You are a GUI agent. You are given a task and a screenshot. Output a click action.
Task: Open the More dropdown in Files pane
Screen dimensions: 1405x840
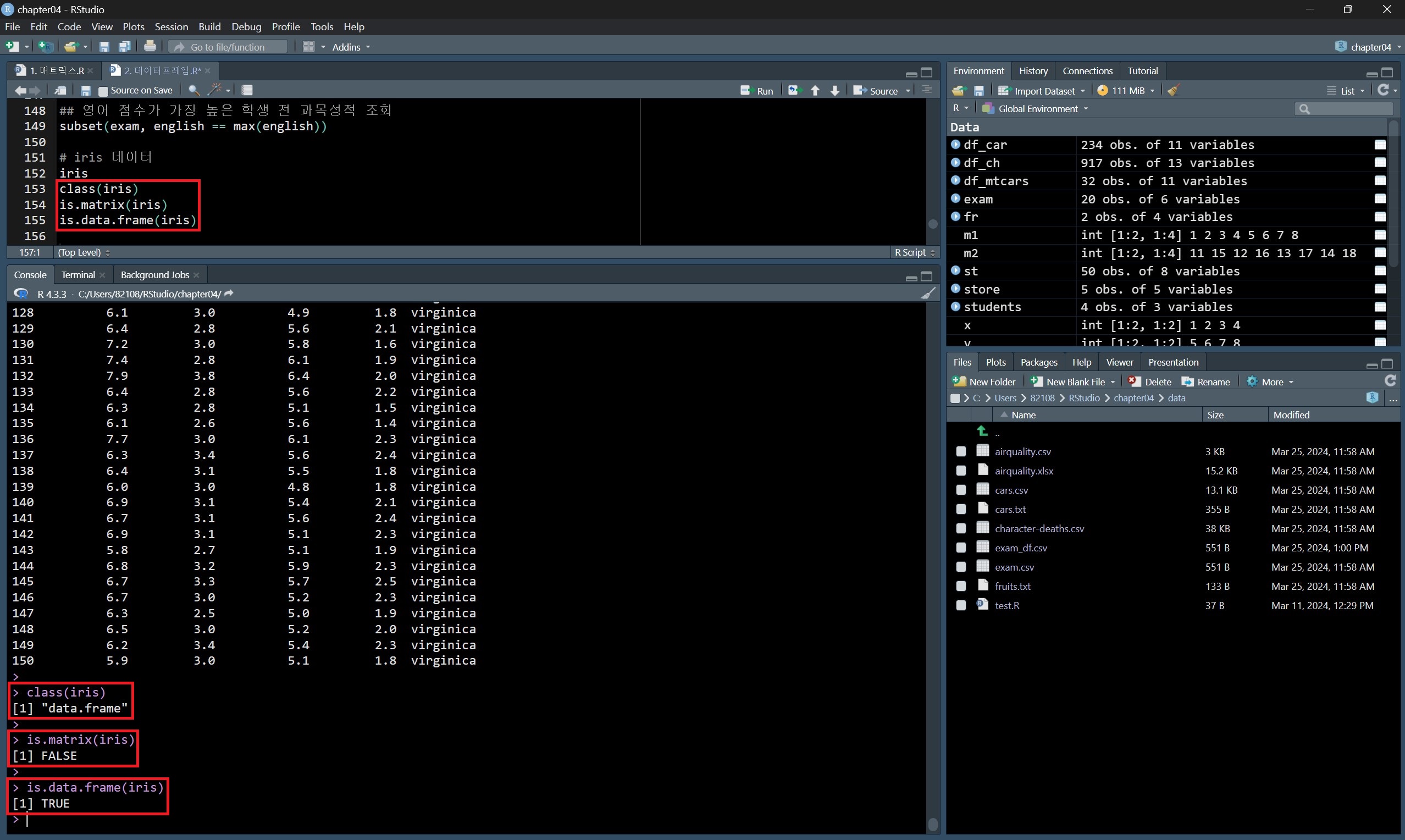pos(1271,382)
